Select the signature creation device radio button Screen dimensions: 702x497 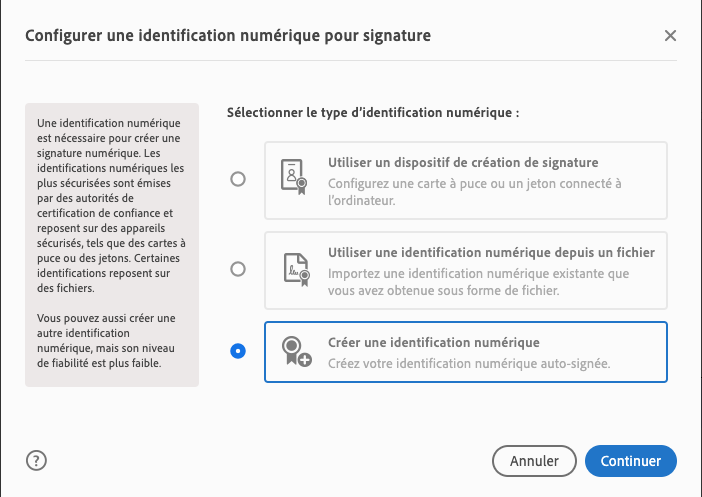point(238,180)
